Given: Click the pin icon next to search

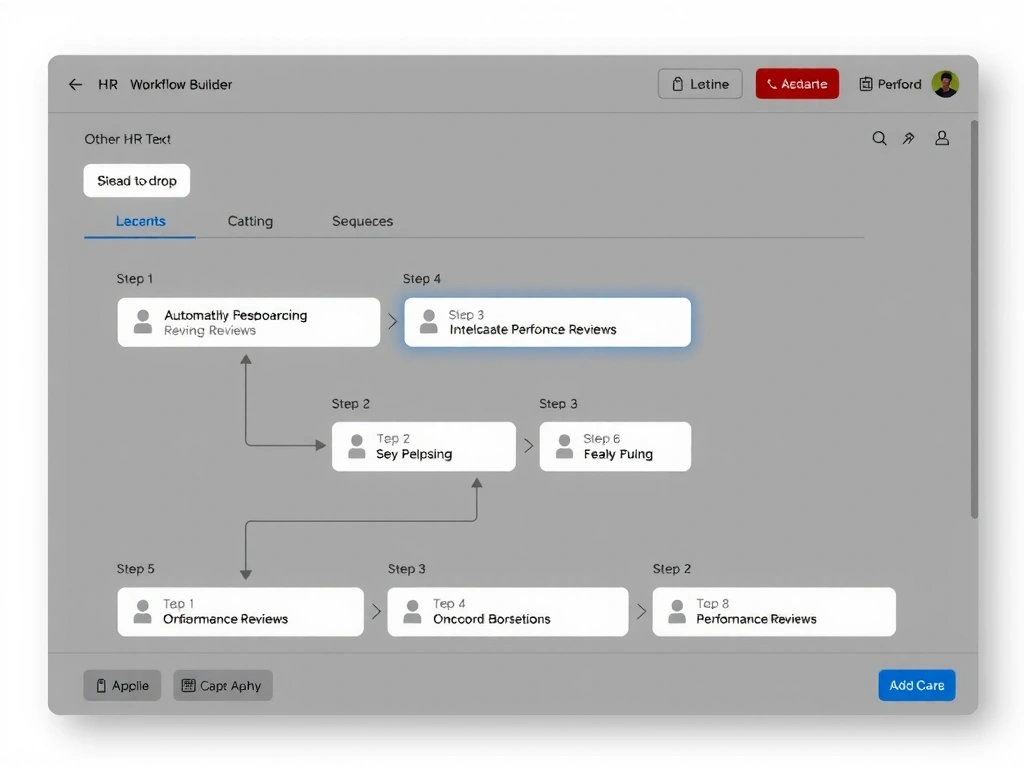Looking at the screenshot, I should pos(909,138).
